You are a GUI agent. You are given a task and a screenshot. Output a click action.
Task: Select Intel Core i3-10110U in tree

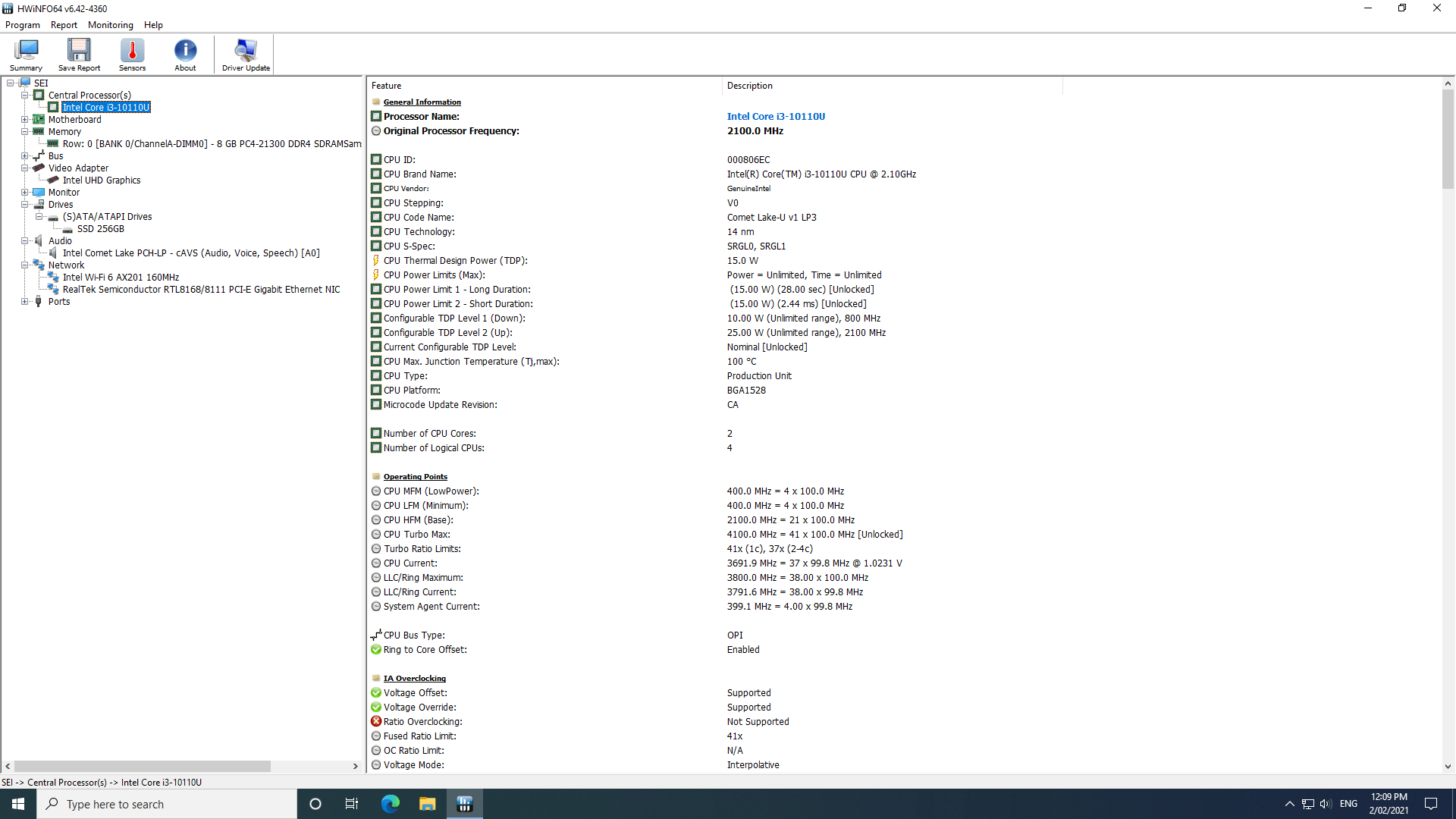pyautogui.click(x=106, y=108)
